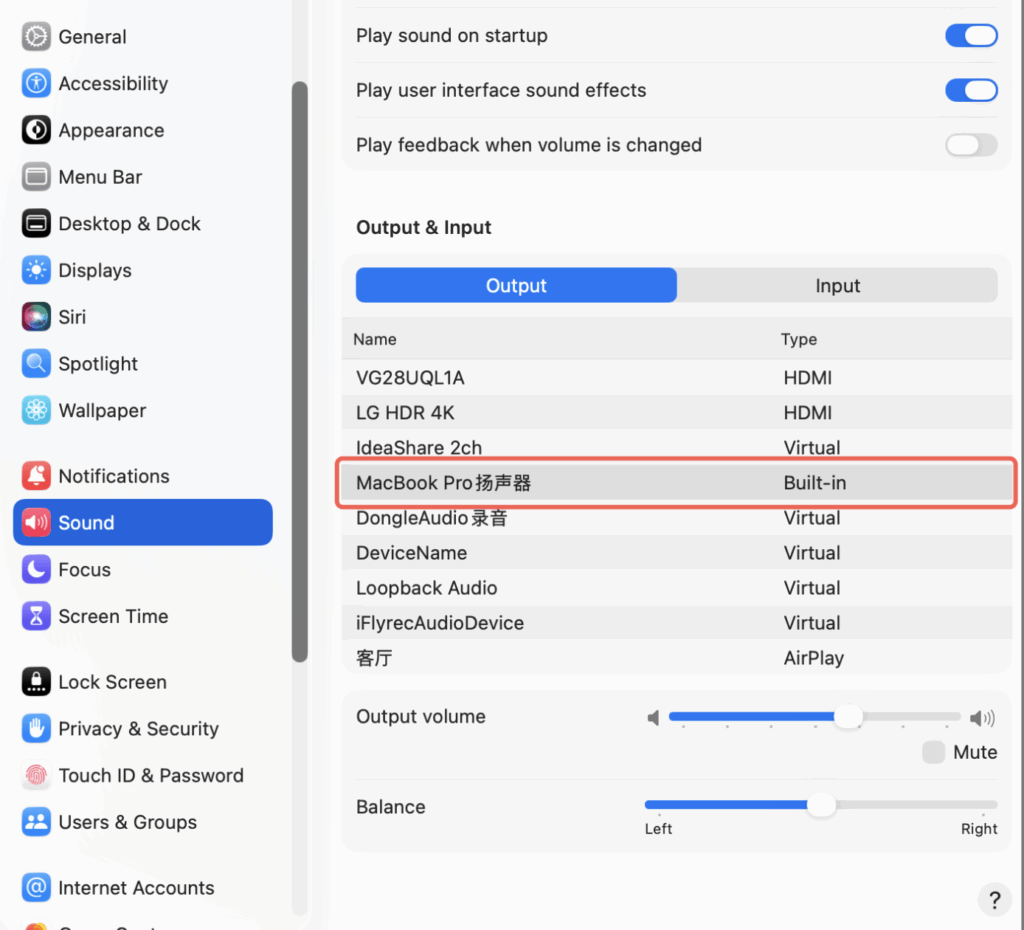
Task: Open Touch ID & Password fingerprint icon
Action: point(36,776)
